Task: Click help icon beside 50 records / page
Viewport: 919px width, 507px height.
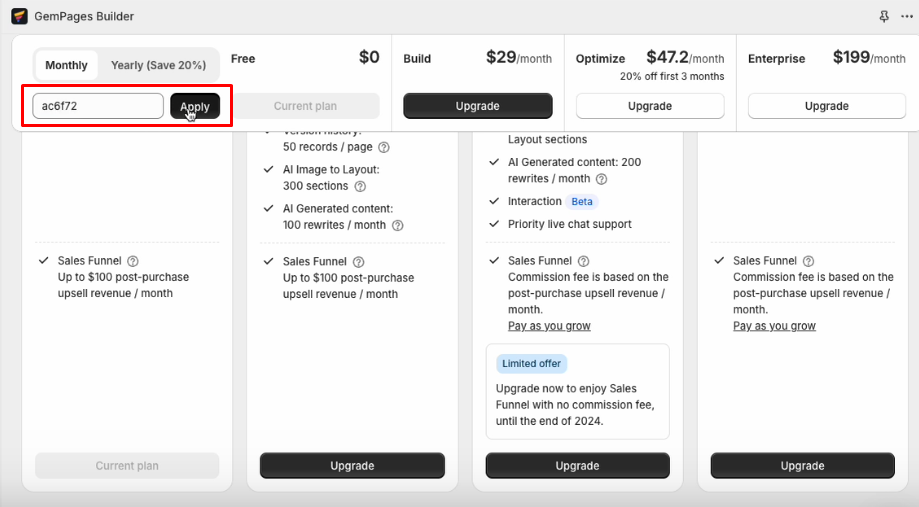Action: coord(384,147)
